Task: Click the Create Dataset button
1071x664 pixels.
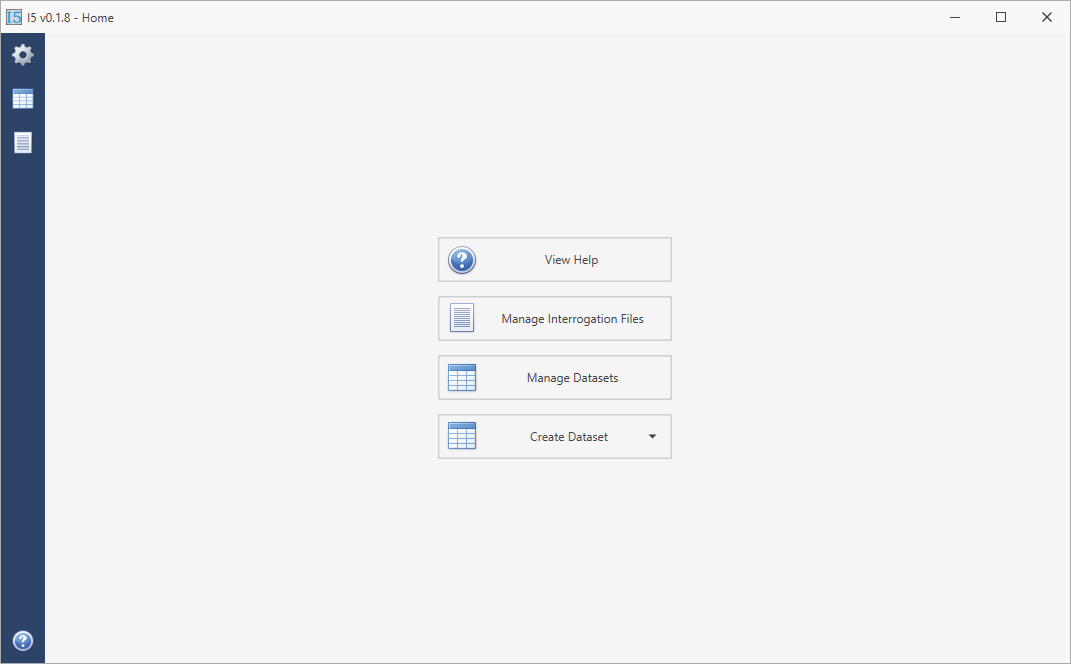Action: point(555,437)
